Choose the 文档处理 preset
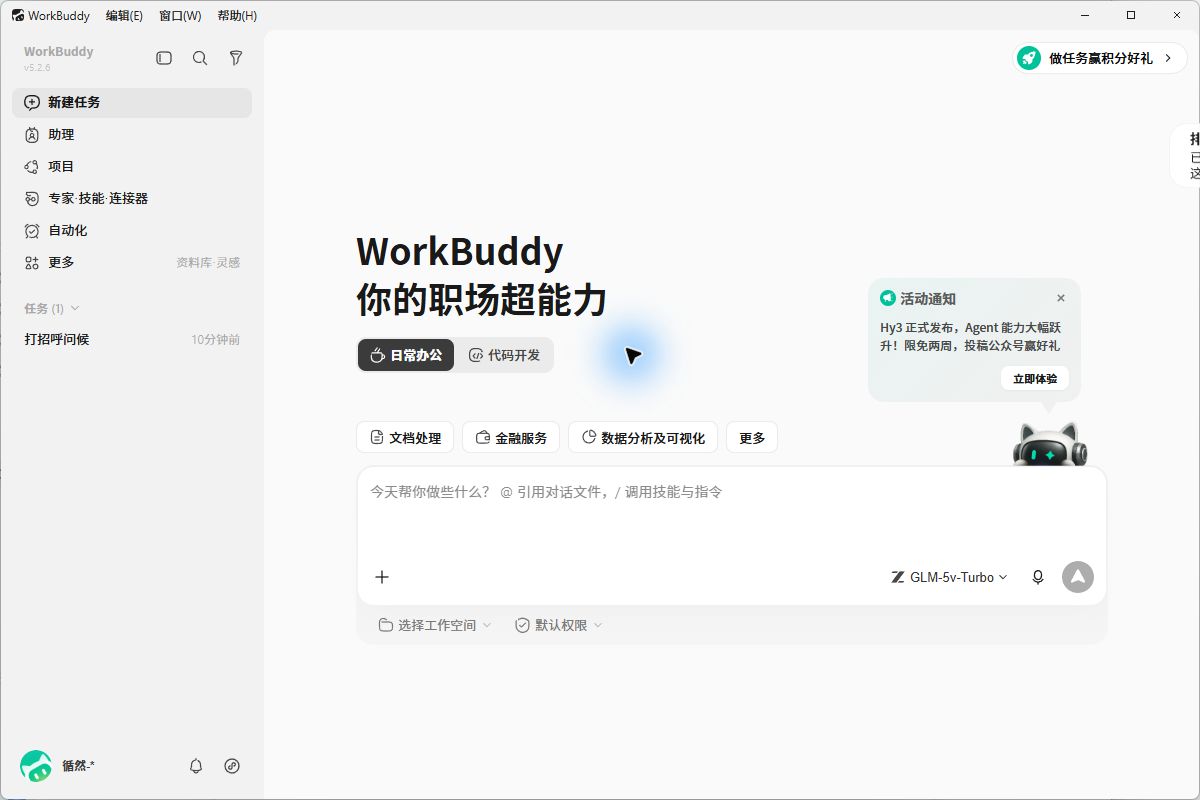Screen dimensions: 1200x800 coord(405,438)
